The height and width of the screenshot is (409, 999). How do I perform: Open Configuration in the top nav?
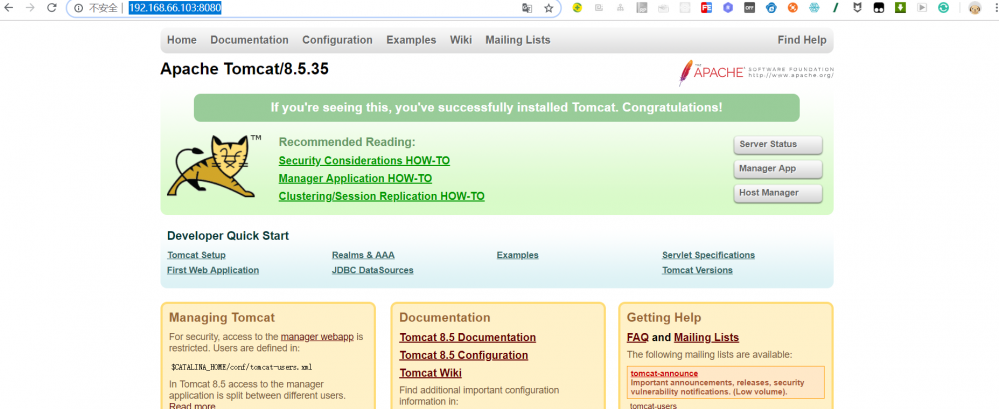(337, 39)
